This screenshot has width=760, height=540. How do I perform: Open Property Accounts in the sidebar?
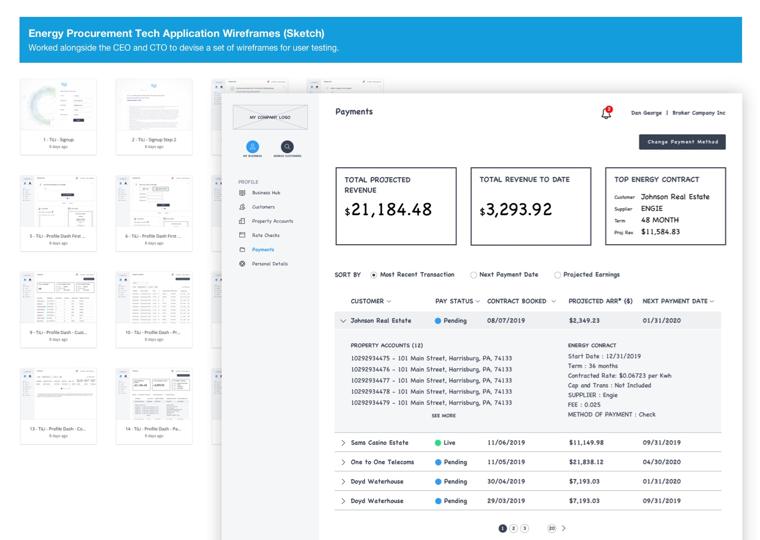(x=272, y=221)
